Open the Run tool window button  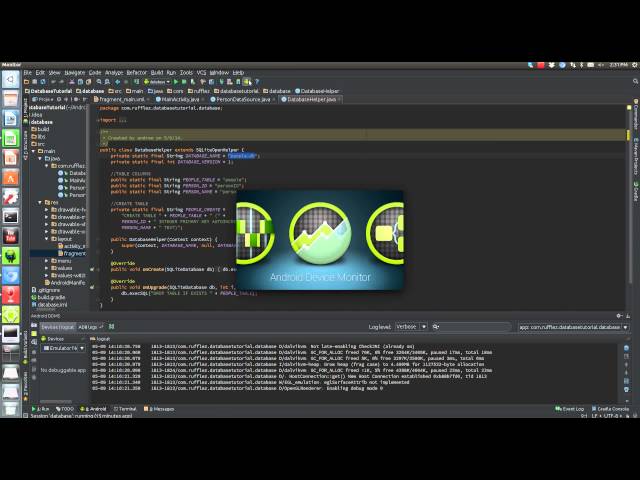coord(40,409)
